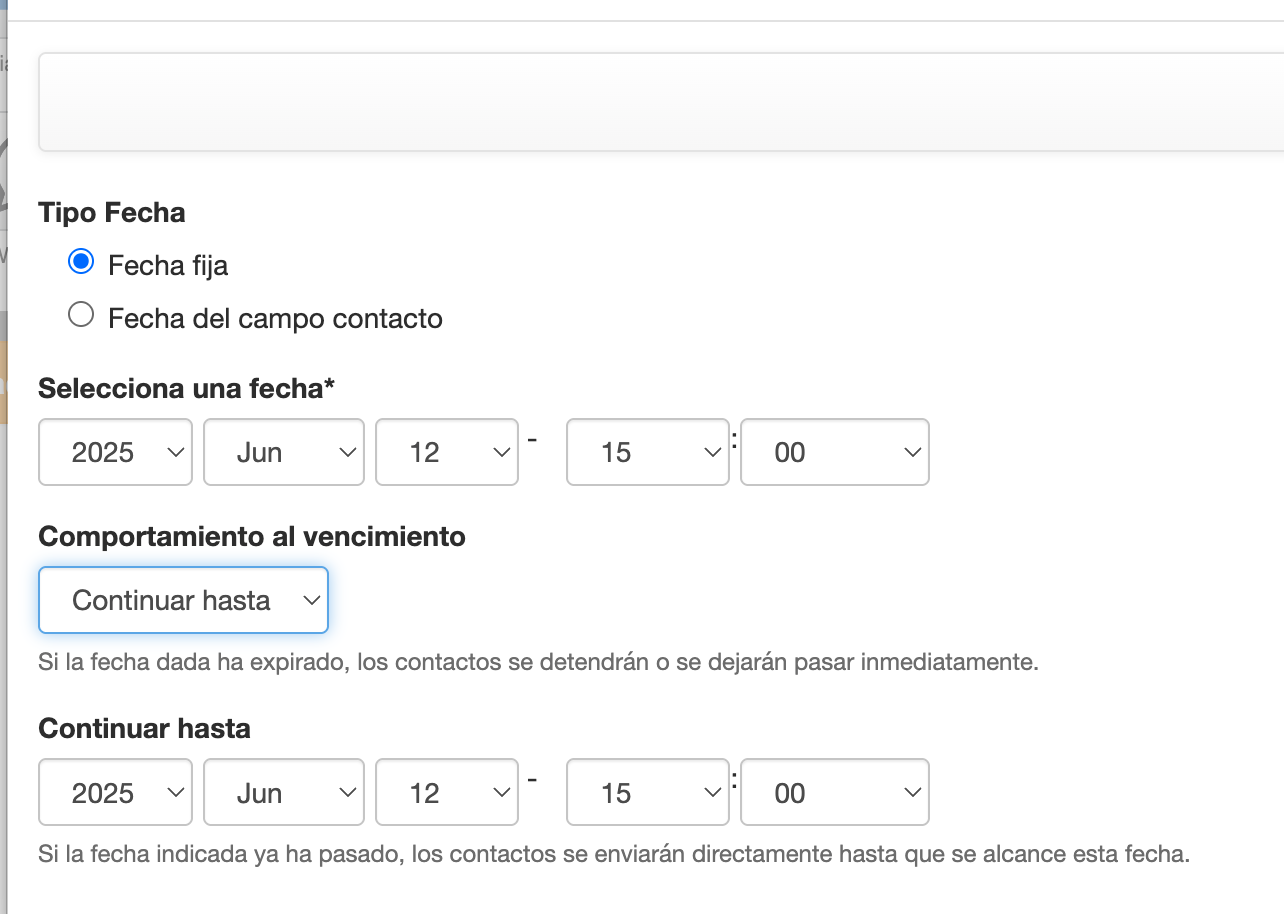Open minutes dropdown under Selecciona una fecha
The width and height of the screenshot is (1284, 914).
pos(834,452)
